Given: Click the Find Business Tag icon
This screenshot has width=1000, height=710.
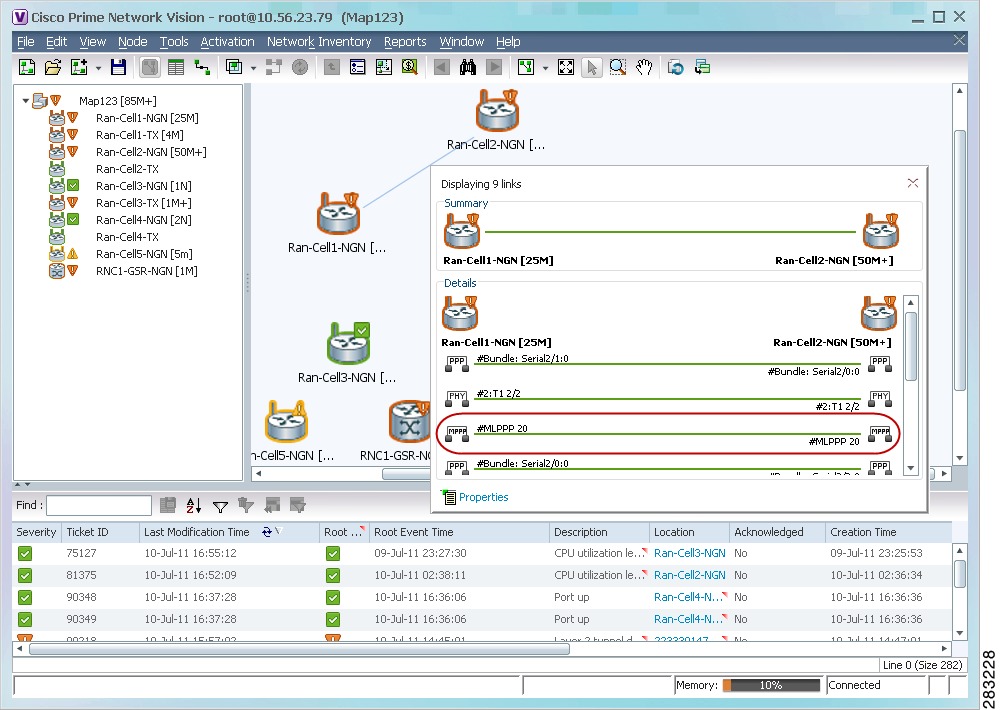Looking at the screenshot, I should [x=409, y=67].
